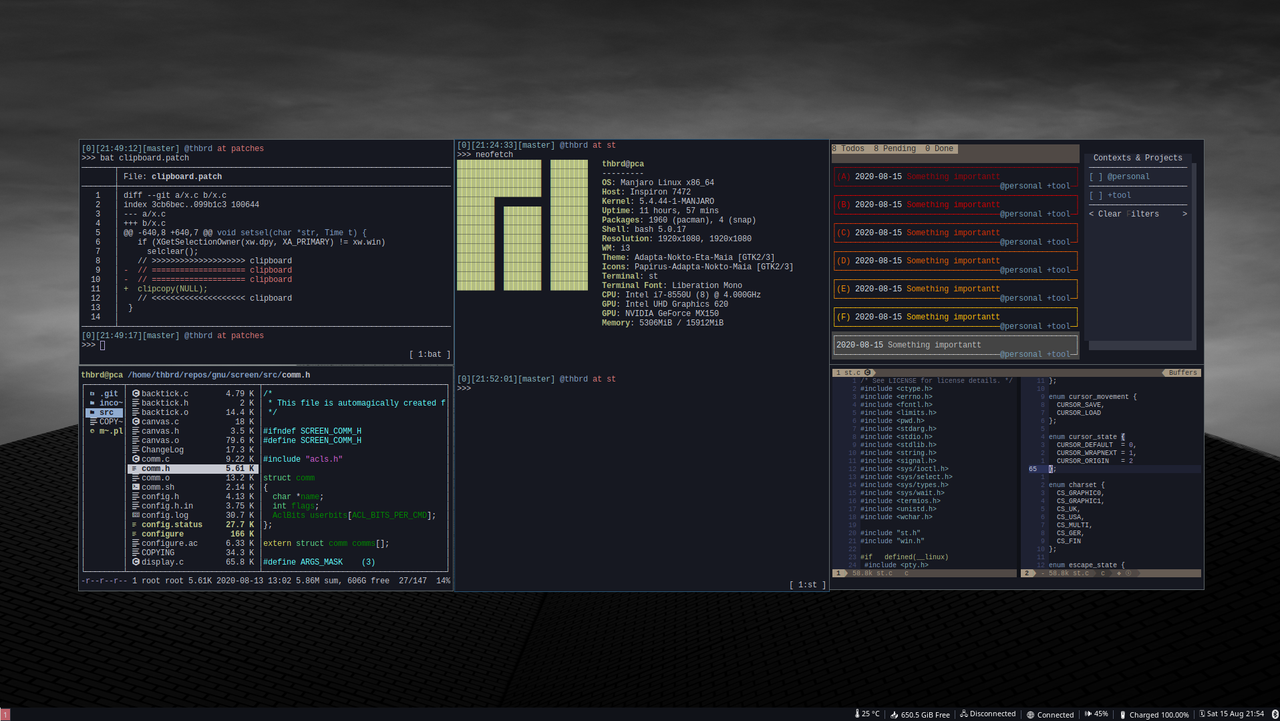Click the globe Connected icon in status bar
The width and height of the screenshot is (1280, 721).
[x=1031, y=714]
